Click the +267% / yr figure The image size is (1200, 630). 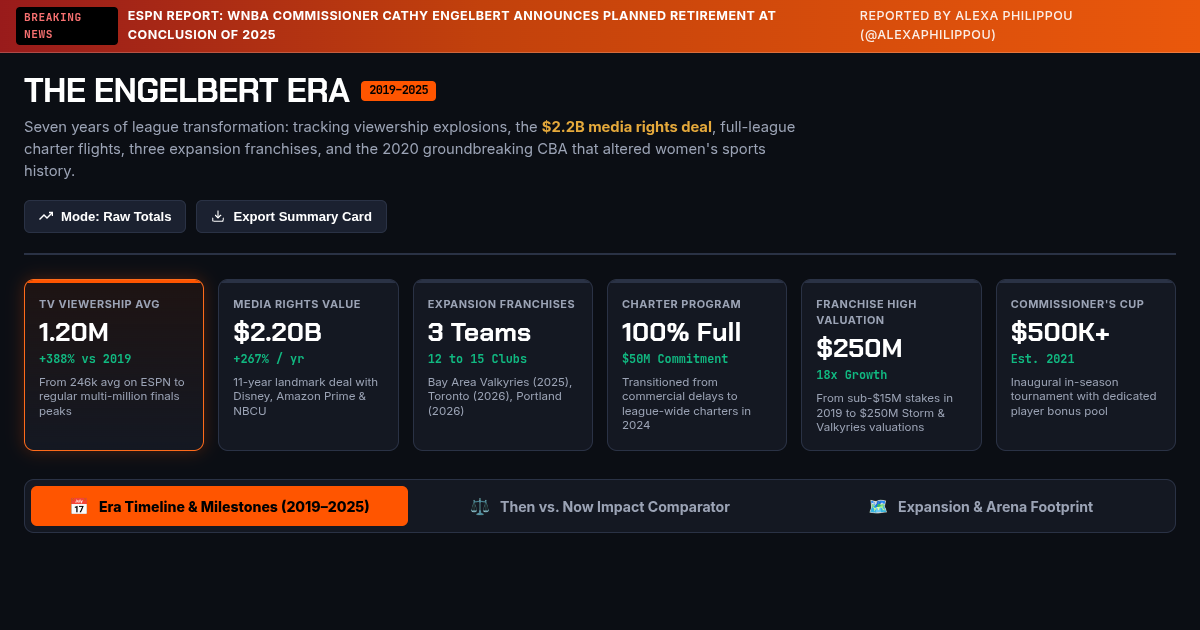[269, 359]
